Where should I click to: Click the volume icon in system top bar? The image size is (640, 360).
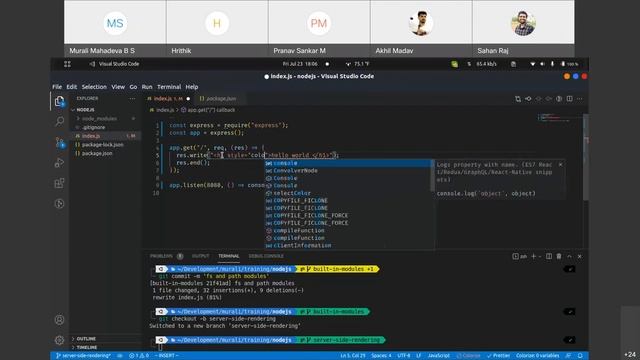coord(542,64)
